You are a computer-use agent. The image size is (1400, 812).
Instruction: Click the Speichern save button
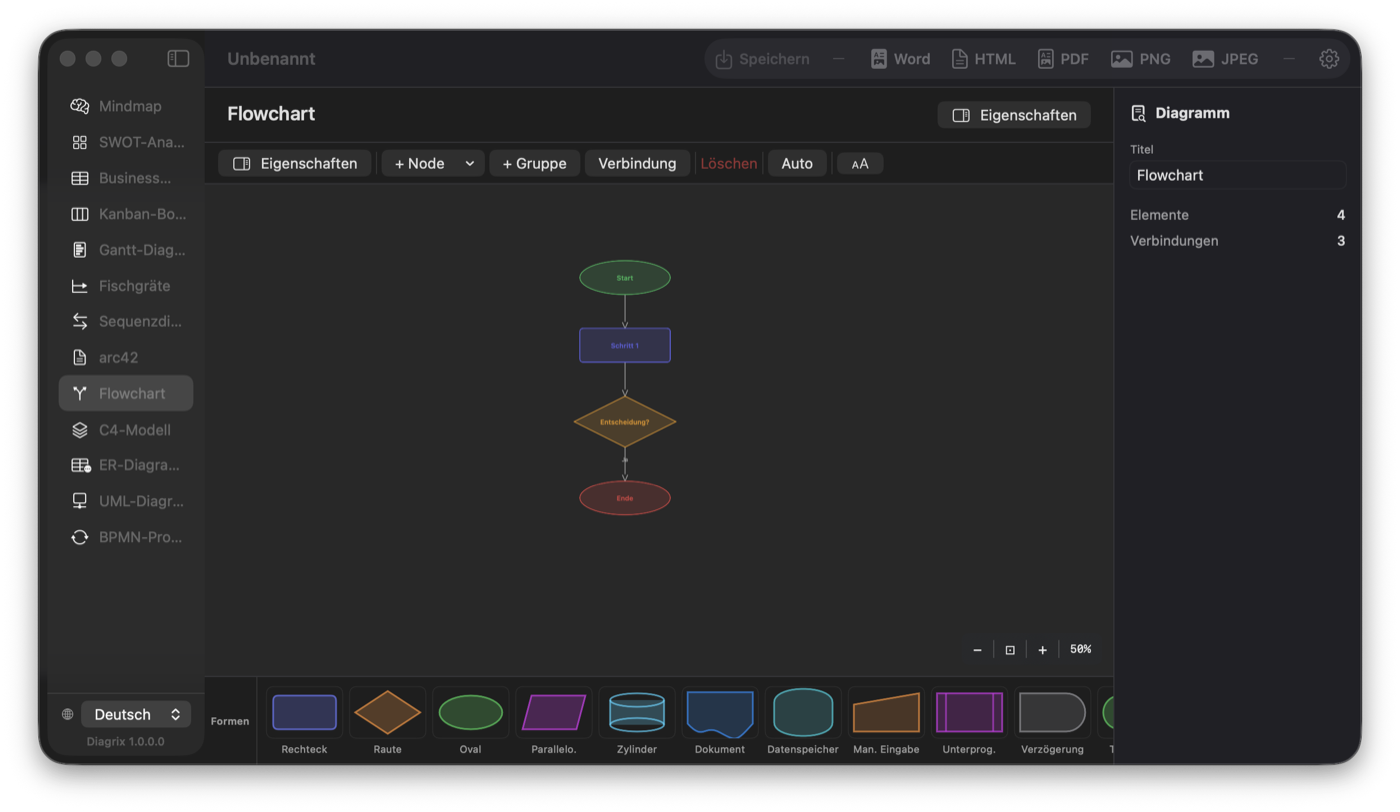click(762, 59)
